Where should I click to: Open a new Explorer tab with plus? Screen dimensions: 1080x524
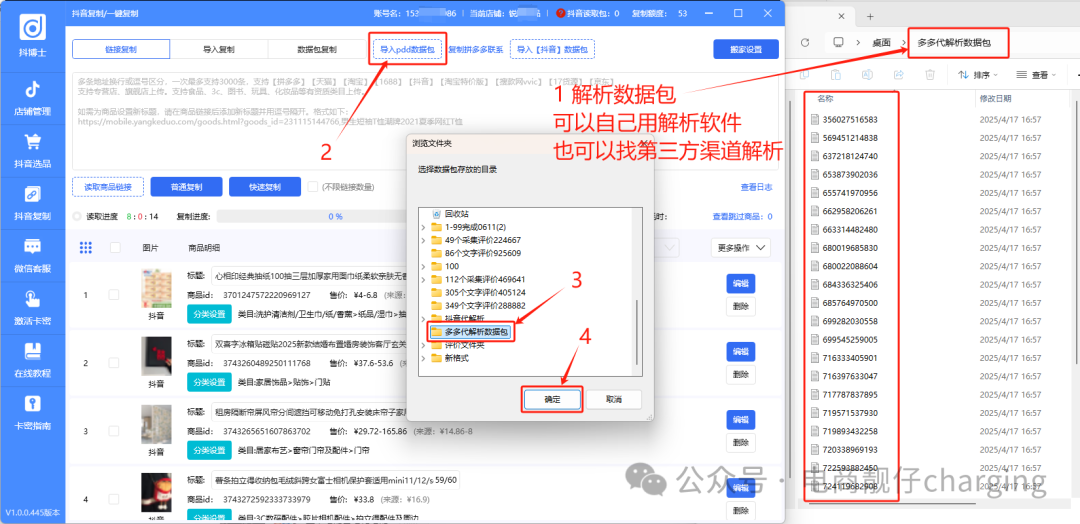point(870,17)
